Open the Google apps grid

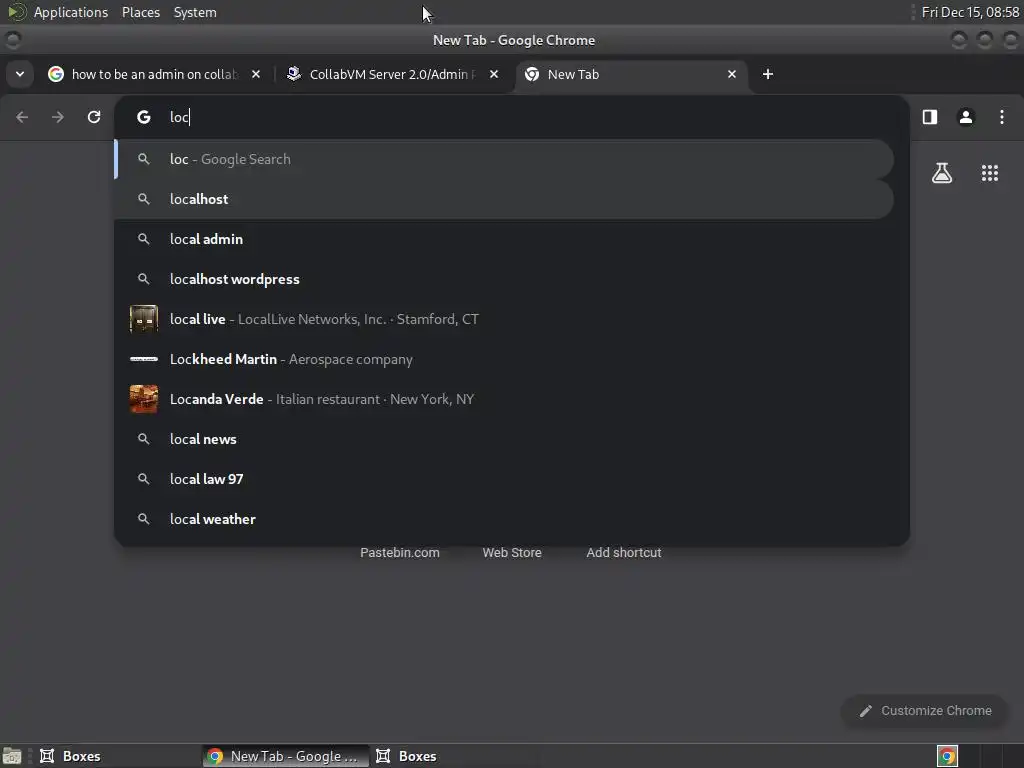(x=990, y=173)
